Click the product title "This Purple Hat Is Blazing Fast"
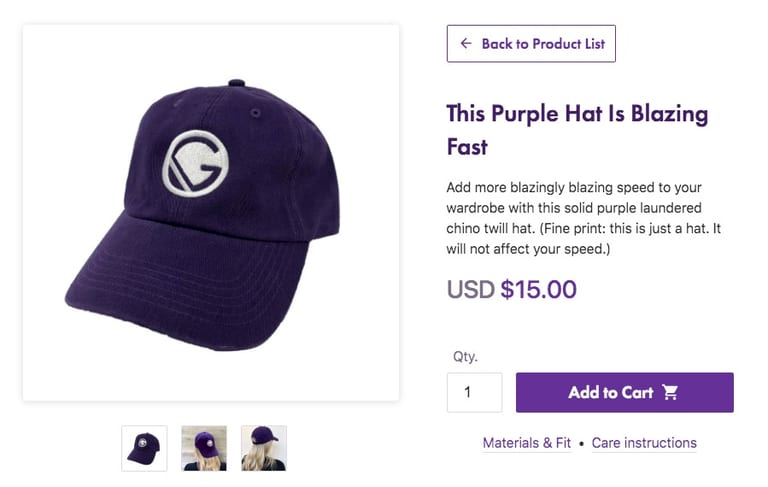This screenshot has width=768, height=487. [x=576, y=129]
